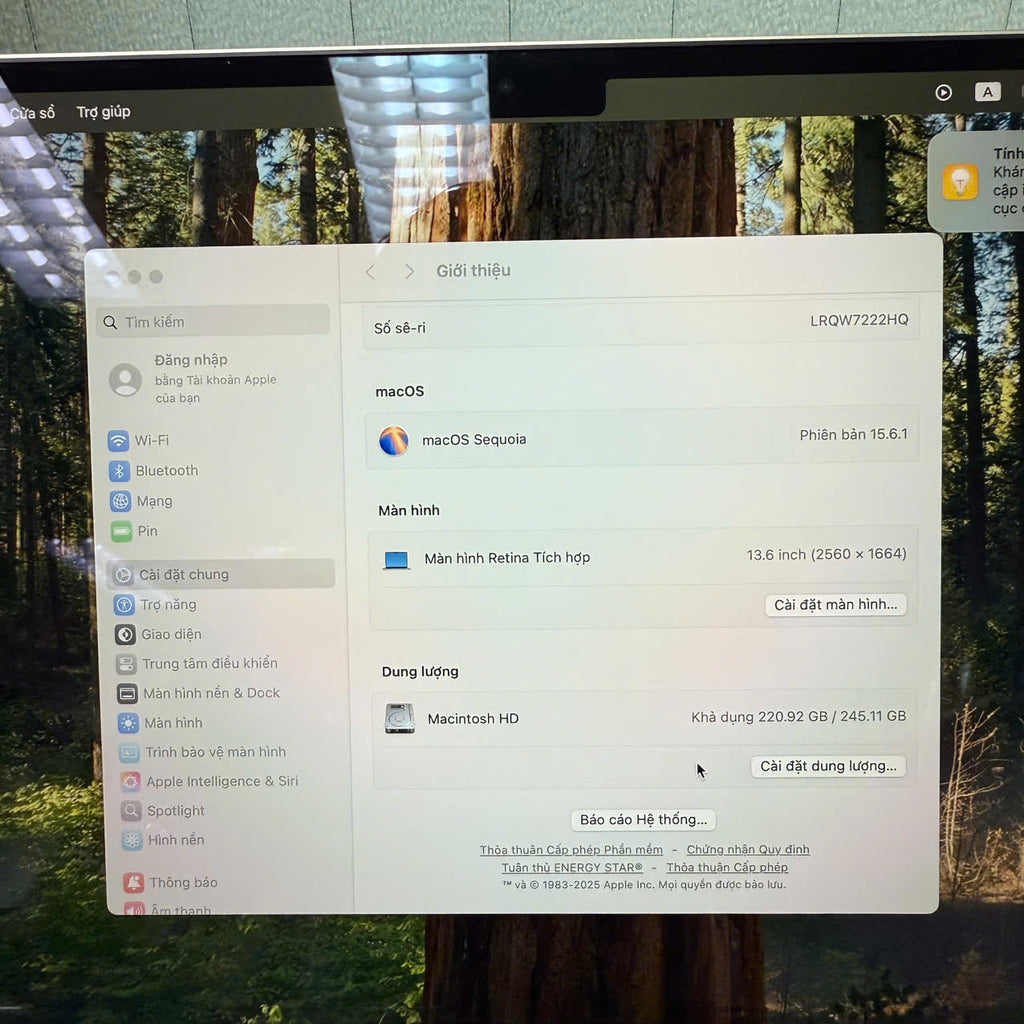
Task: Open Apple Intelligence & Siri icon
Action: (x=130, y=782)
